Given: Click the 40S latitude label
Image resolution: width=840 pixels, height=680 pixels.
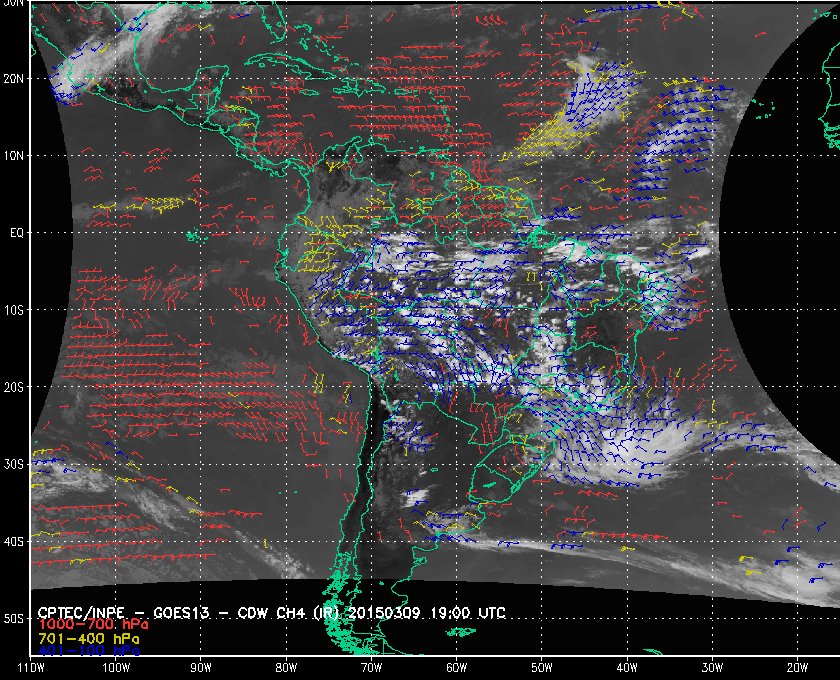Looking at the screenshot, I should point(14,542).
